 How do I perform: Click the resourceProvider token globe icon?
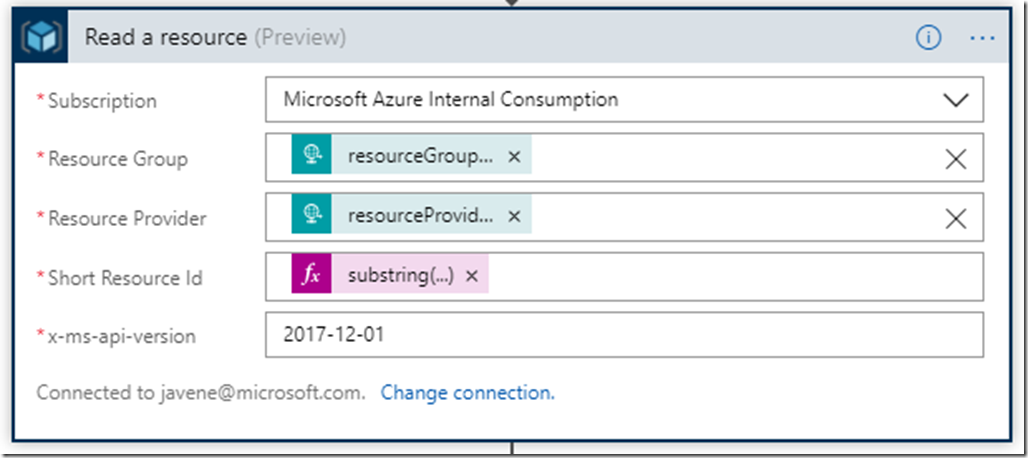coord(311,216)
